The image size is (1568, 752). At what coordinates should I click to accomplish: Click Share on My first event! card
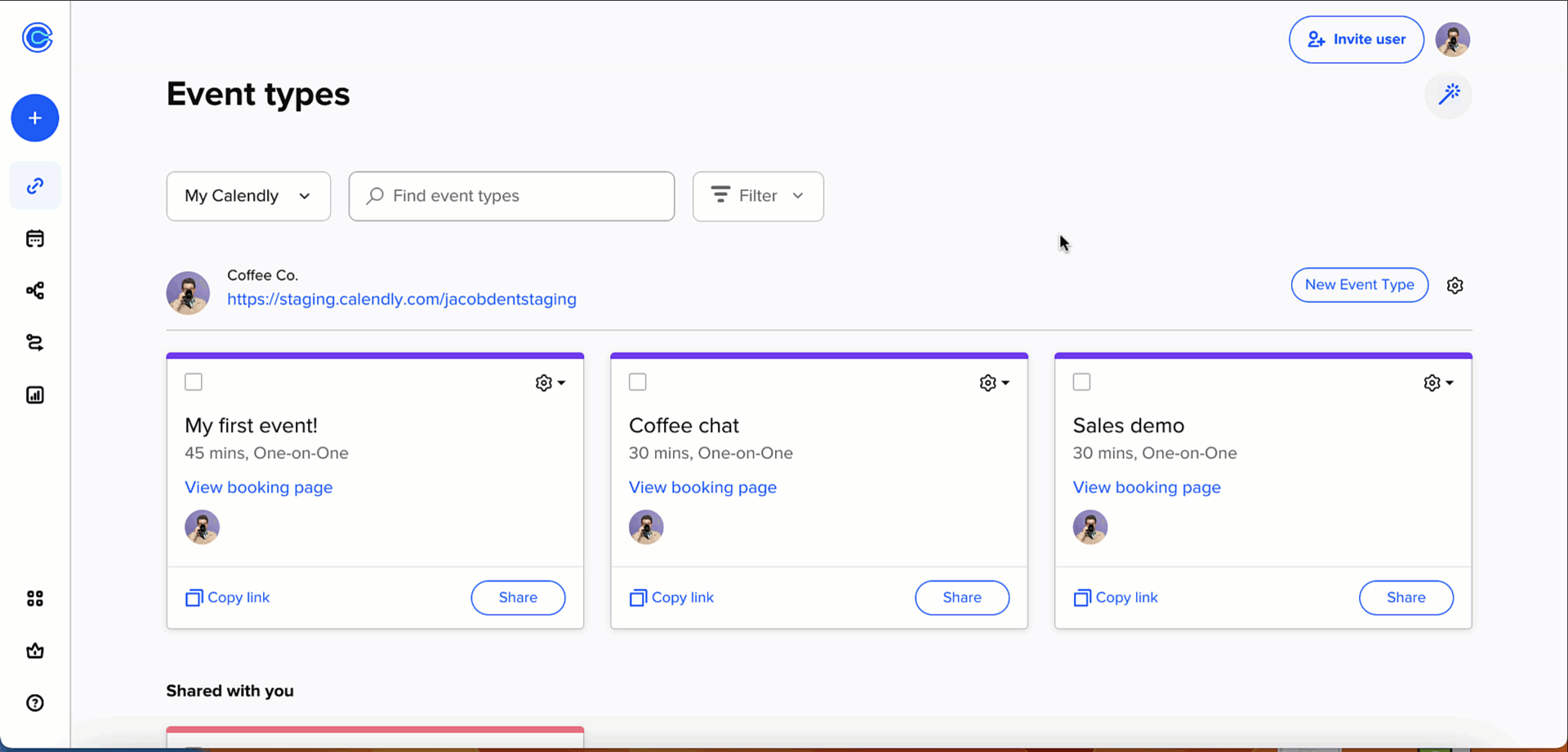[518, 598]
